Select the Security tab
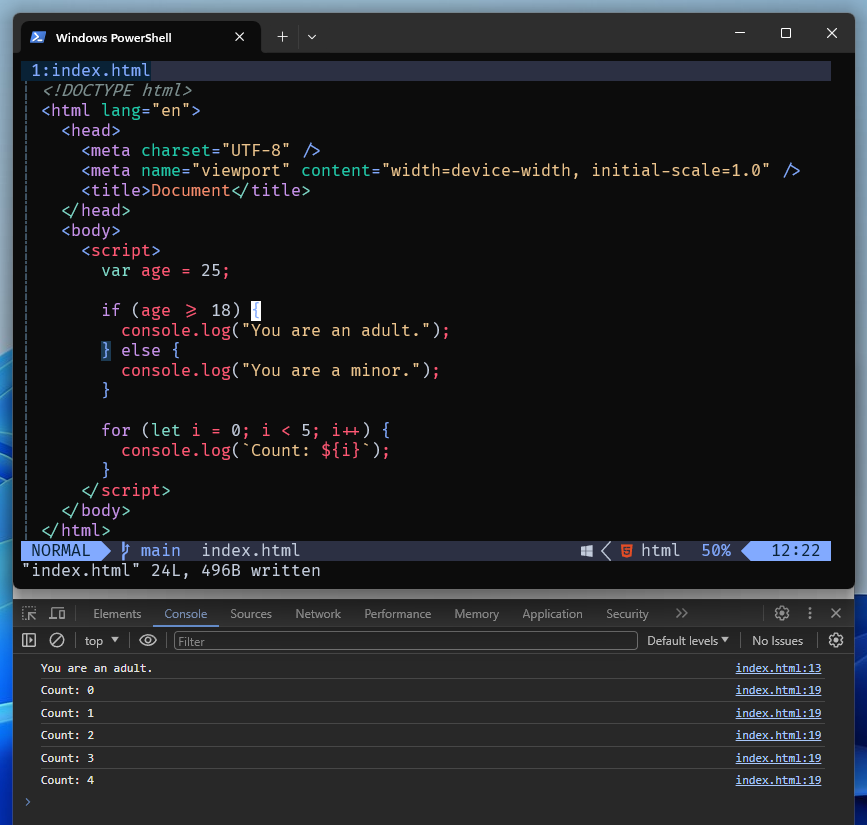The width and height of the screenshot is (867, 825). pyautogui.click(x=627, y=614)
